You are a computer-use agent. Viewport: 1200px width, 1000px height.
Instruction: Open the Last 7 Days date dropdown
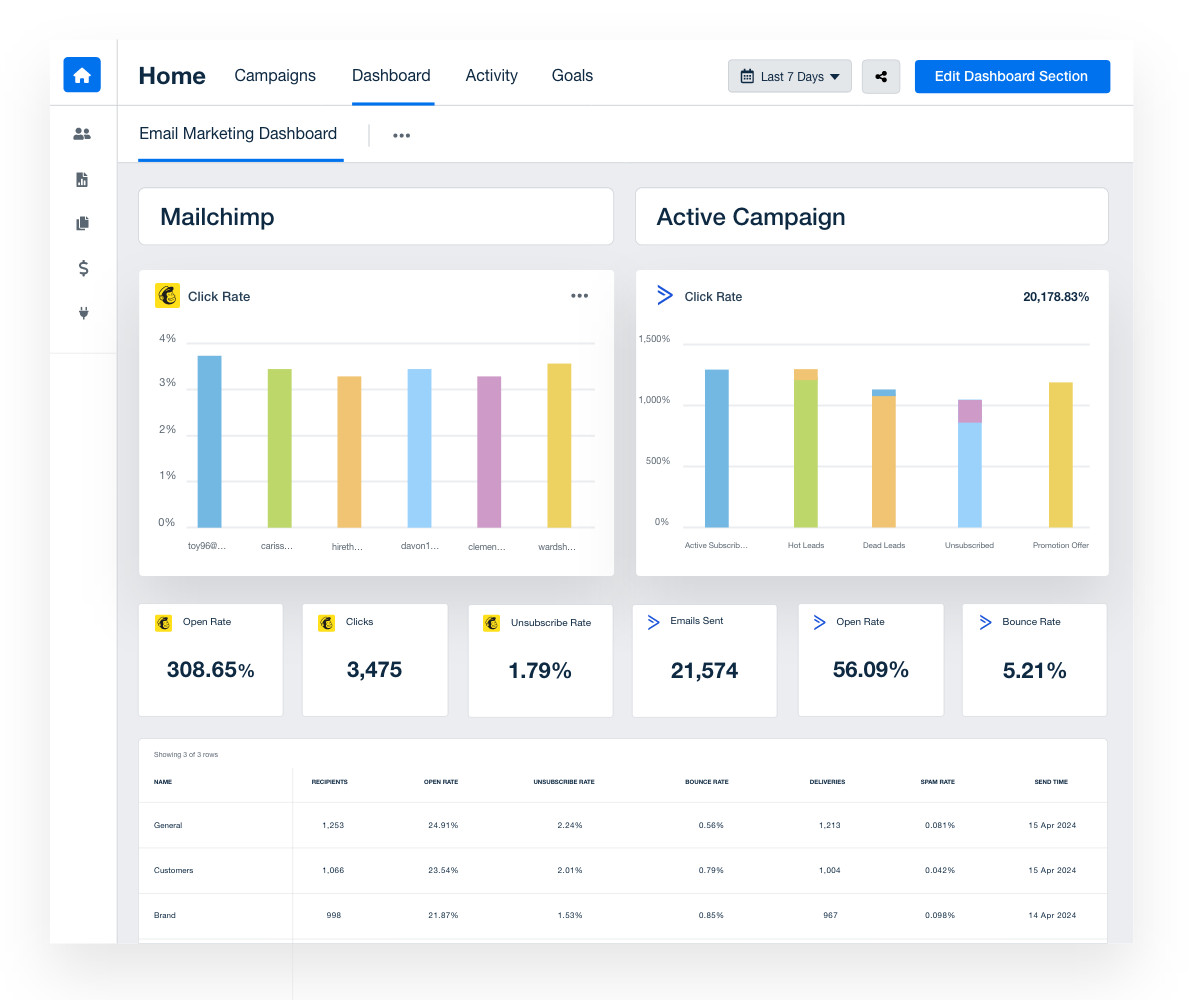tap(790, 76)
